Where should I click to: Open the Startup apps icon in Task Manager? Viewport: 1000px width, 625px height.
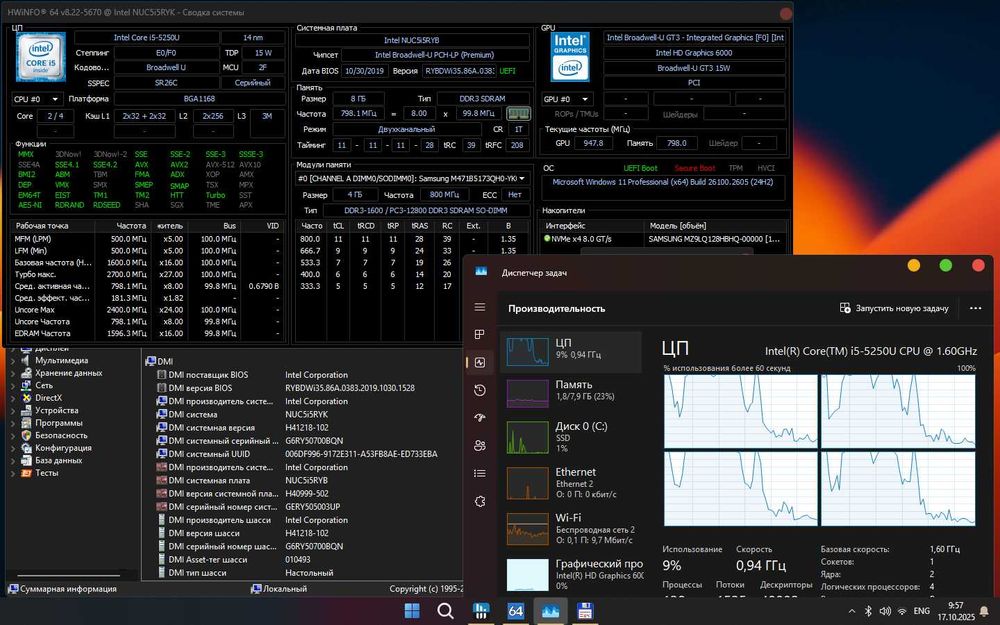point(480,418)
